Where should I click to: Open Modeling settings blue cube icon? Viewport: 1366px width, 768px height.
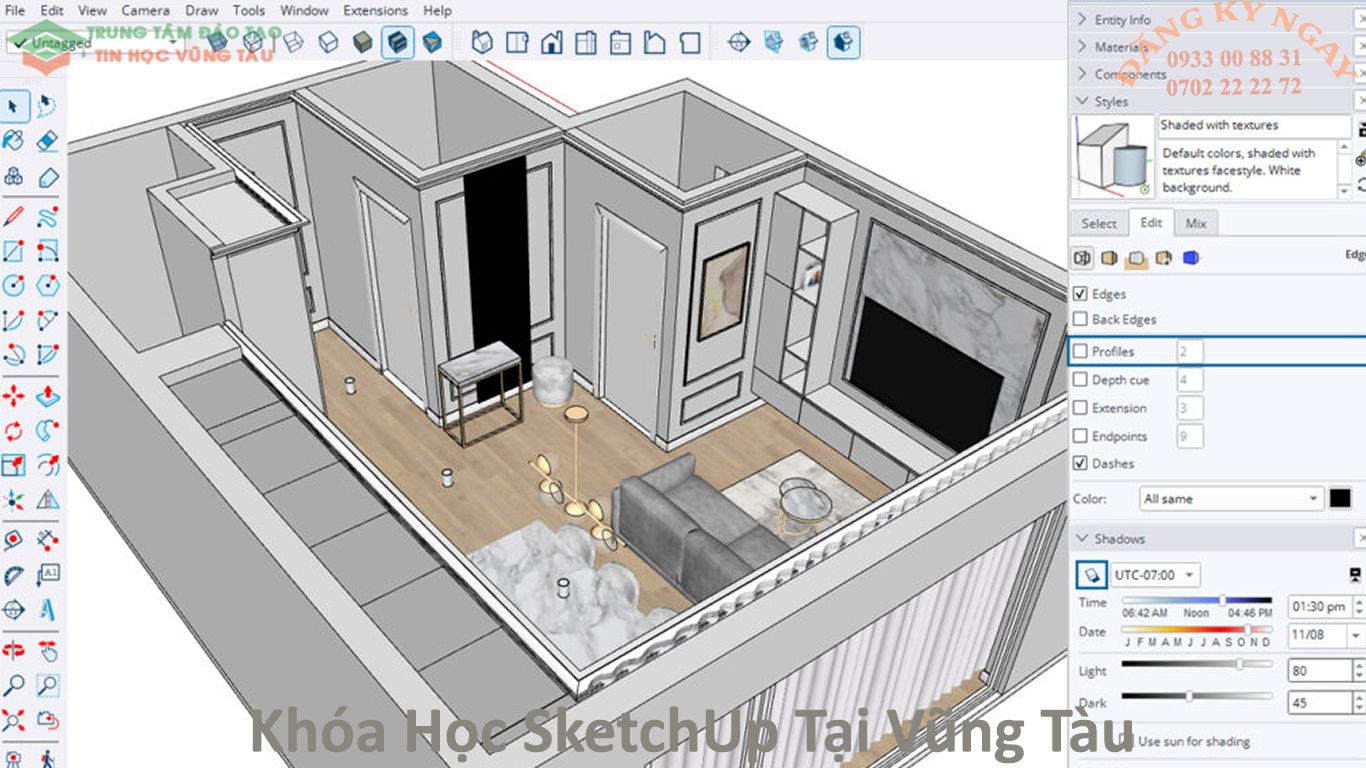tap(1190, 258)
